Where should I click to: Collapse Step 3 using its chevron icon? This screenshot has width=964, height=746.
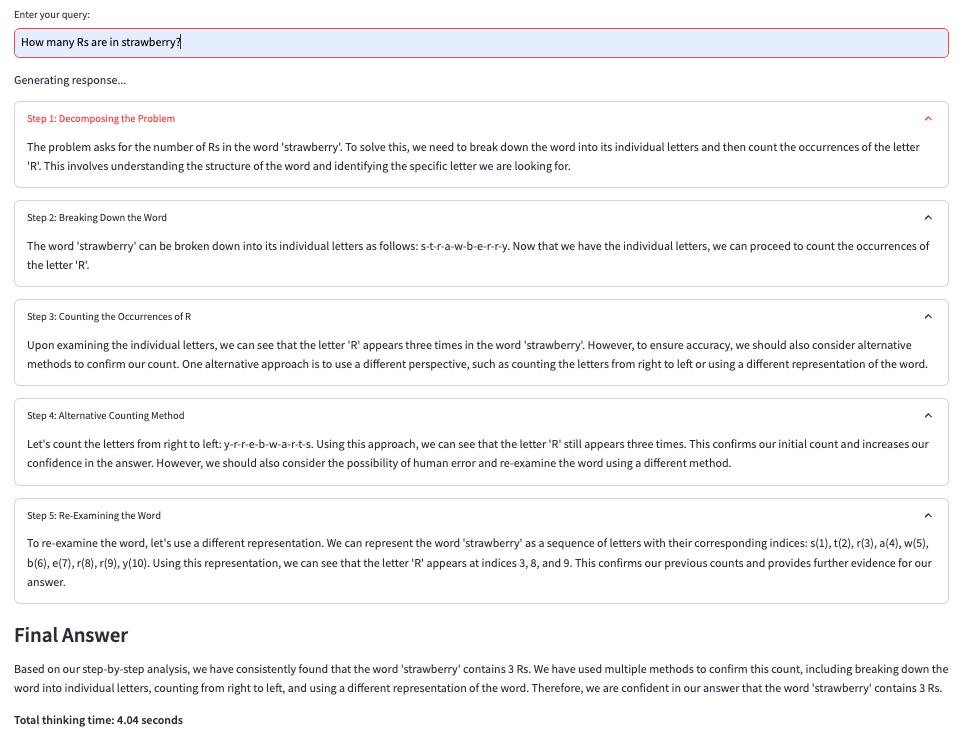(928, 316)
